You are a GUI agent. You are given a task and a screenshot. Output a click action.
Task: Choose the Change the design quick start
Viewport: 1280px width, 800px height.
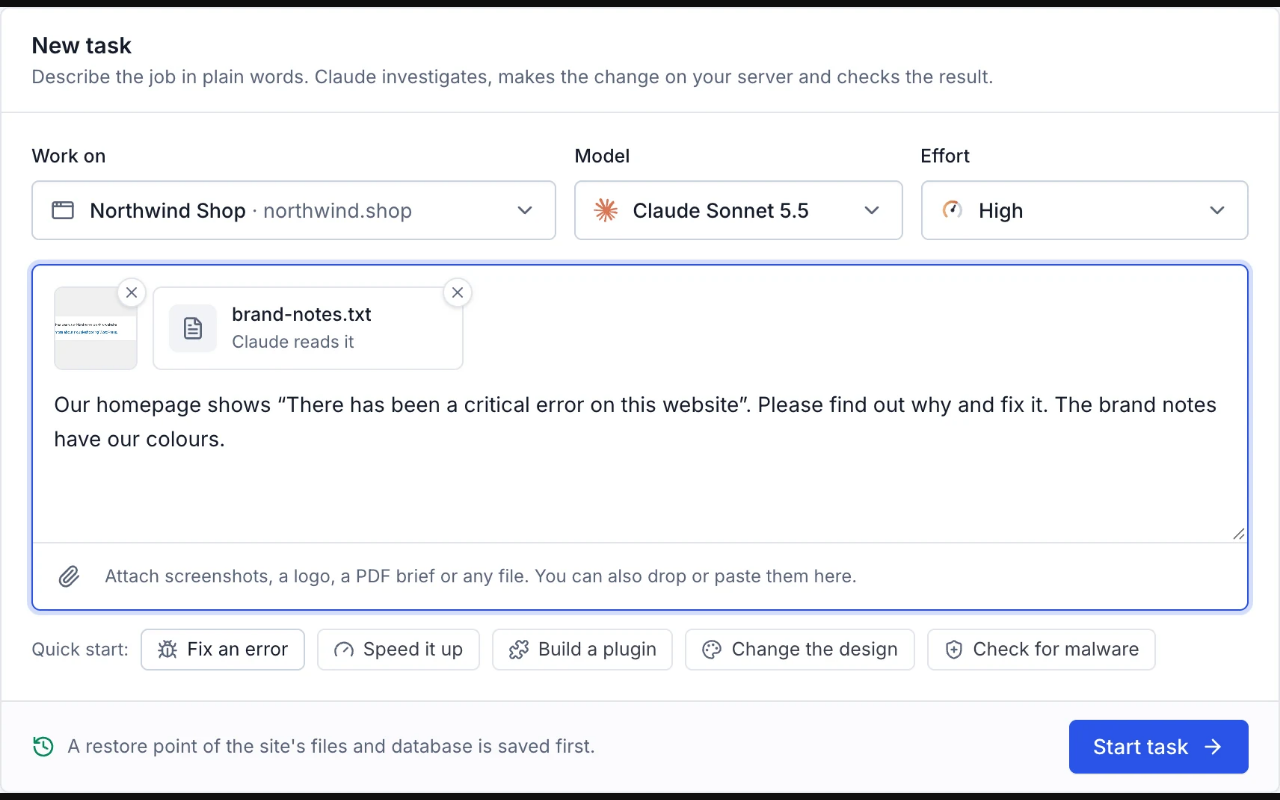click(800, 649)
